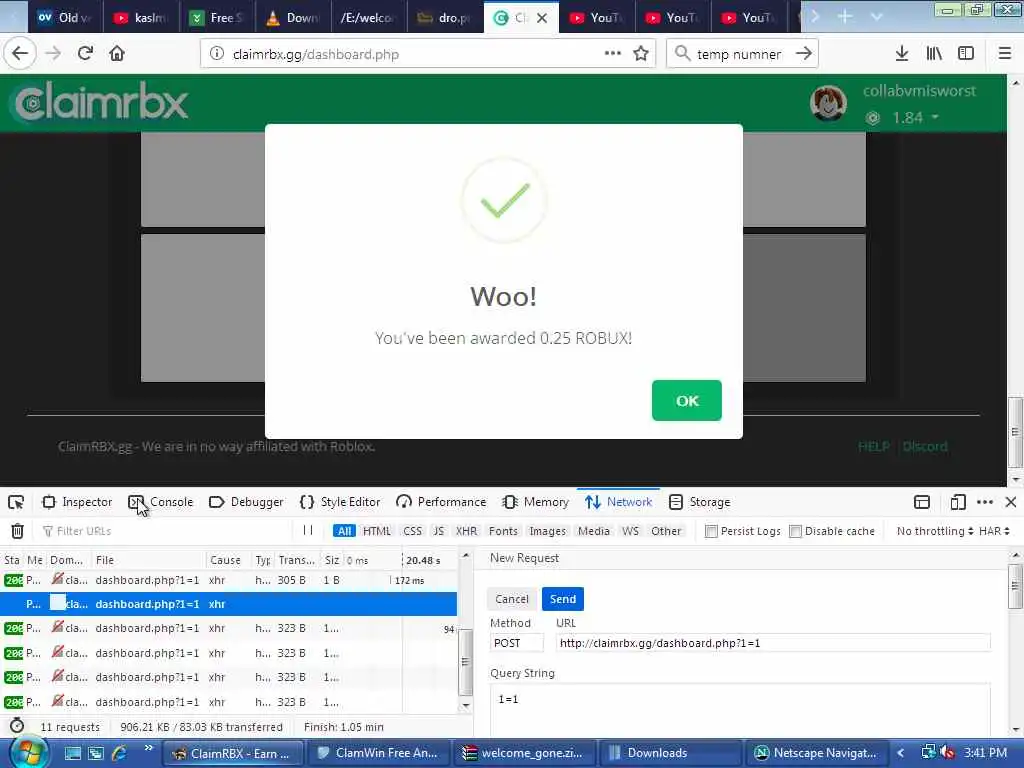
Task: Filter requests by XHR
Action: click(x=466, y=531)
